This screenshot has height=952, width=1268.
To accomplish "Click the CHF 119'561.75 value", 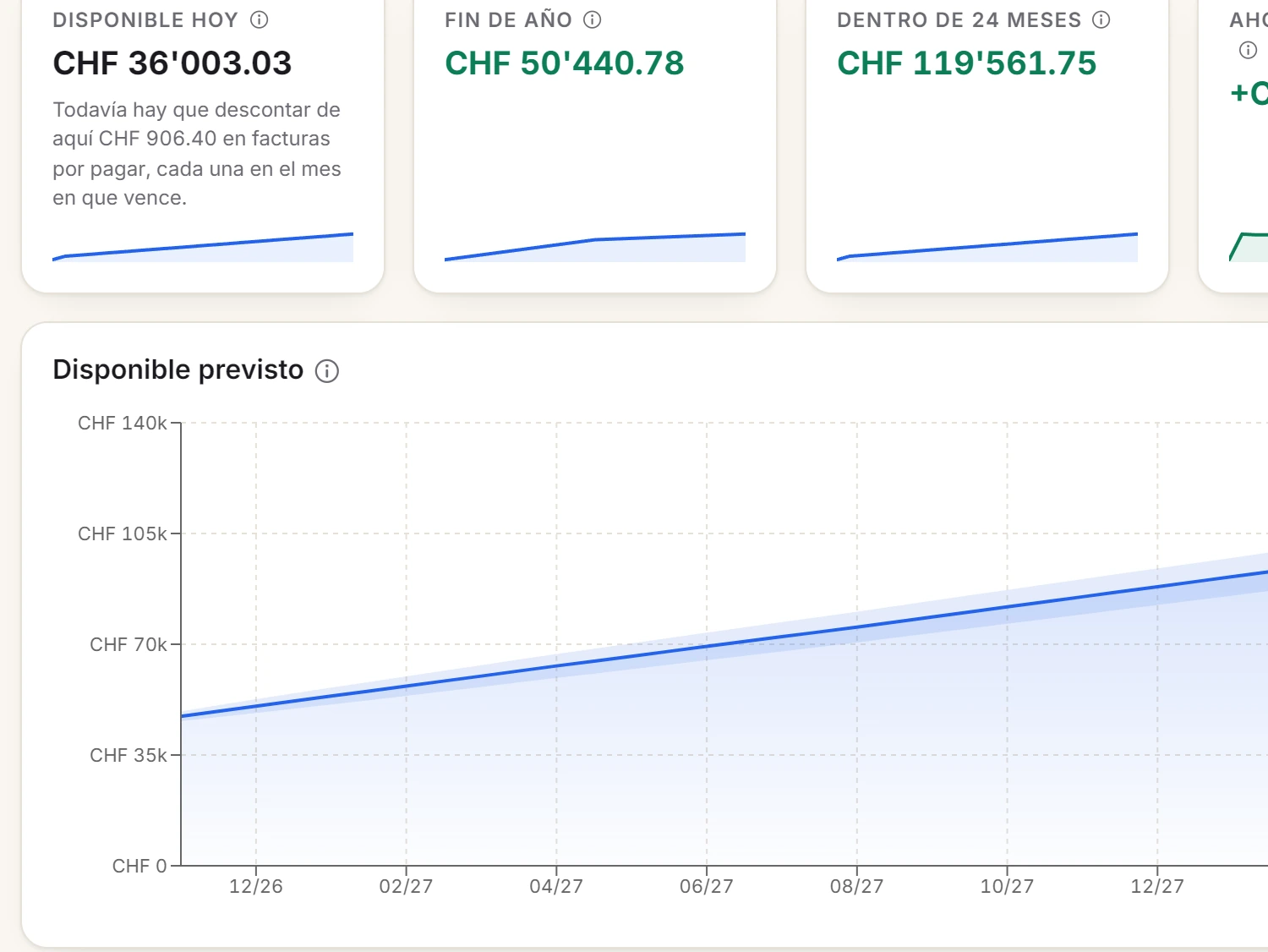I will point(967,63).
